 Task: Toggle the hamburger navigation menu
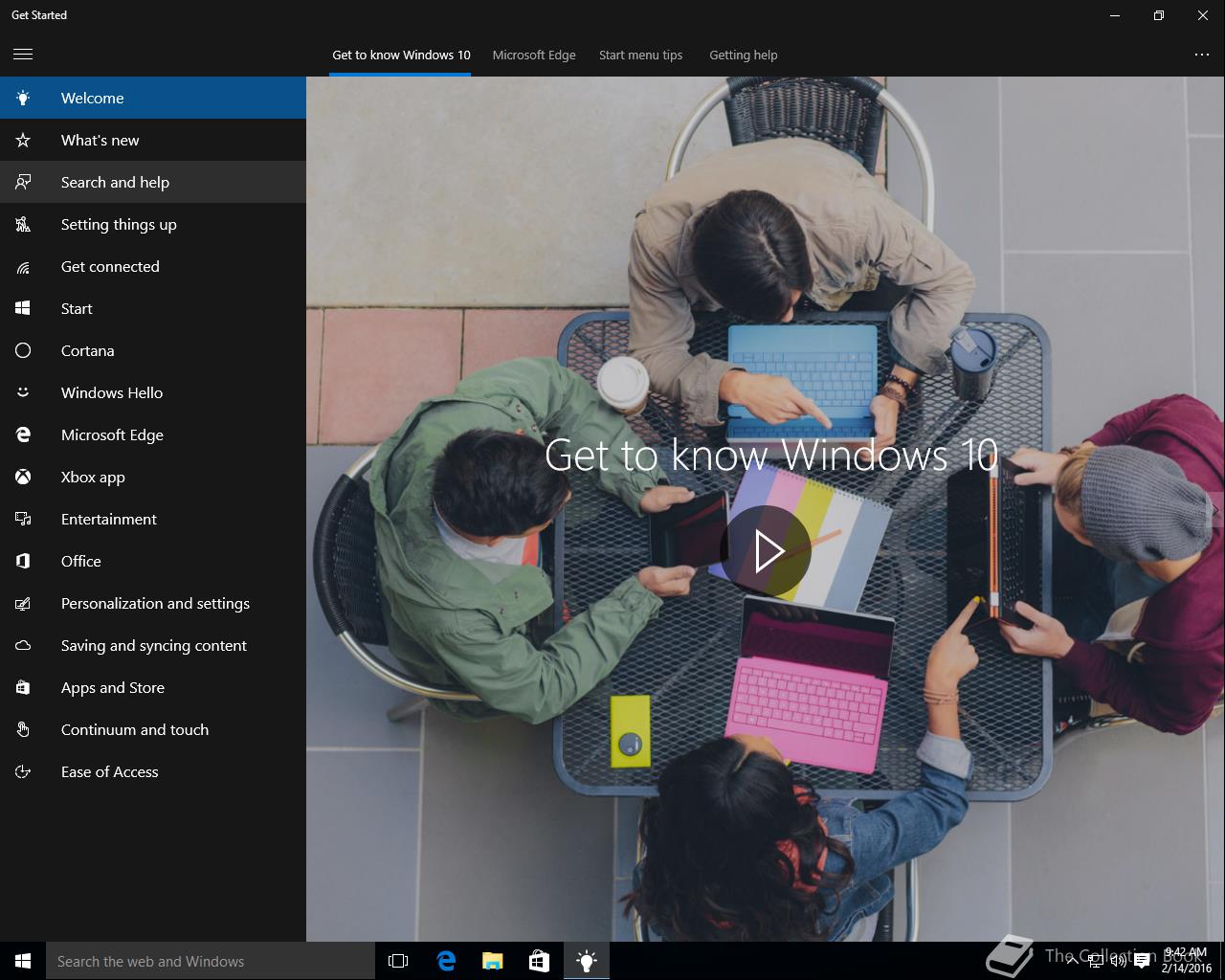(x=23, y=55)
